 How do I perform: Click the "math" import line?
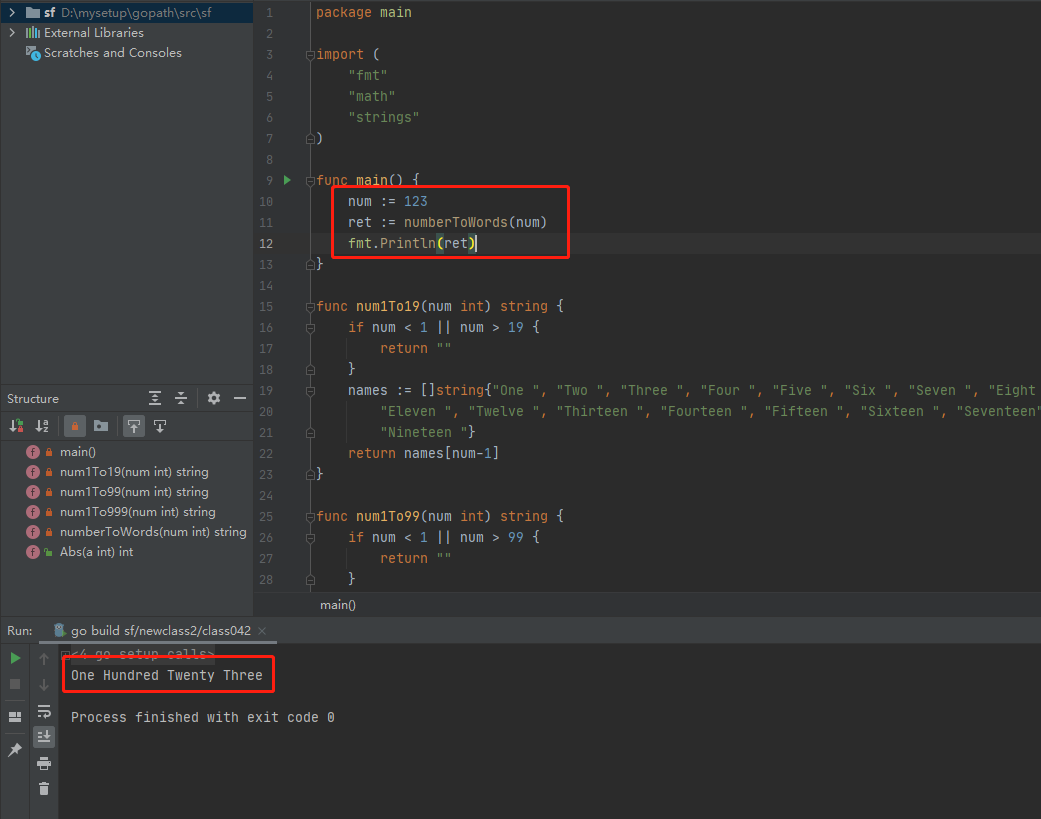[x=372, y=96]
